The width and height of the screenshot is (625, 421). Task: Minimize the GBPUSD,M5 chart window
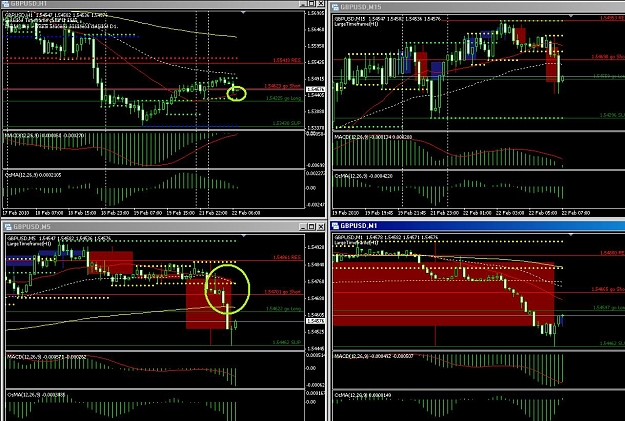click(303, 227)
